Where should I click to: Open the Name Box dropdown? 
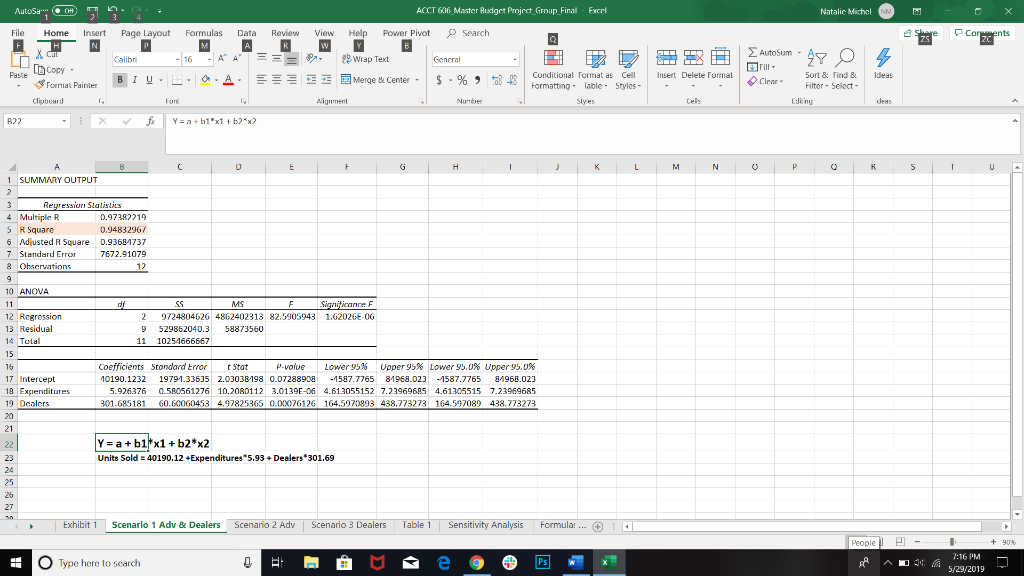[x=64, y=121]
